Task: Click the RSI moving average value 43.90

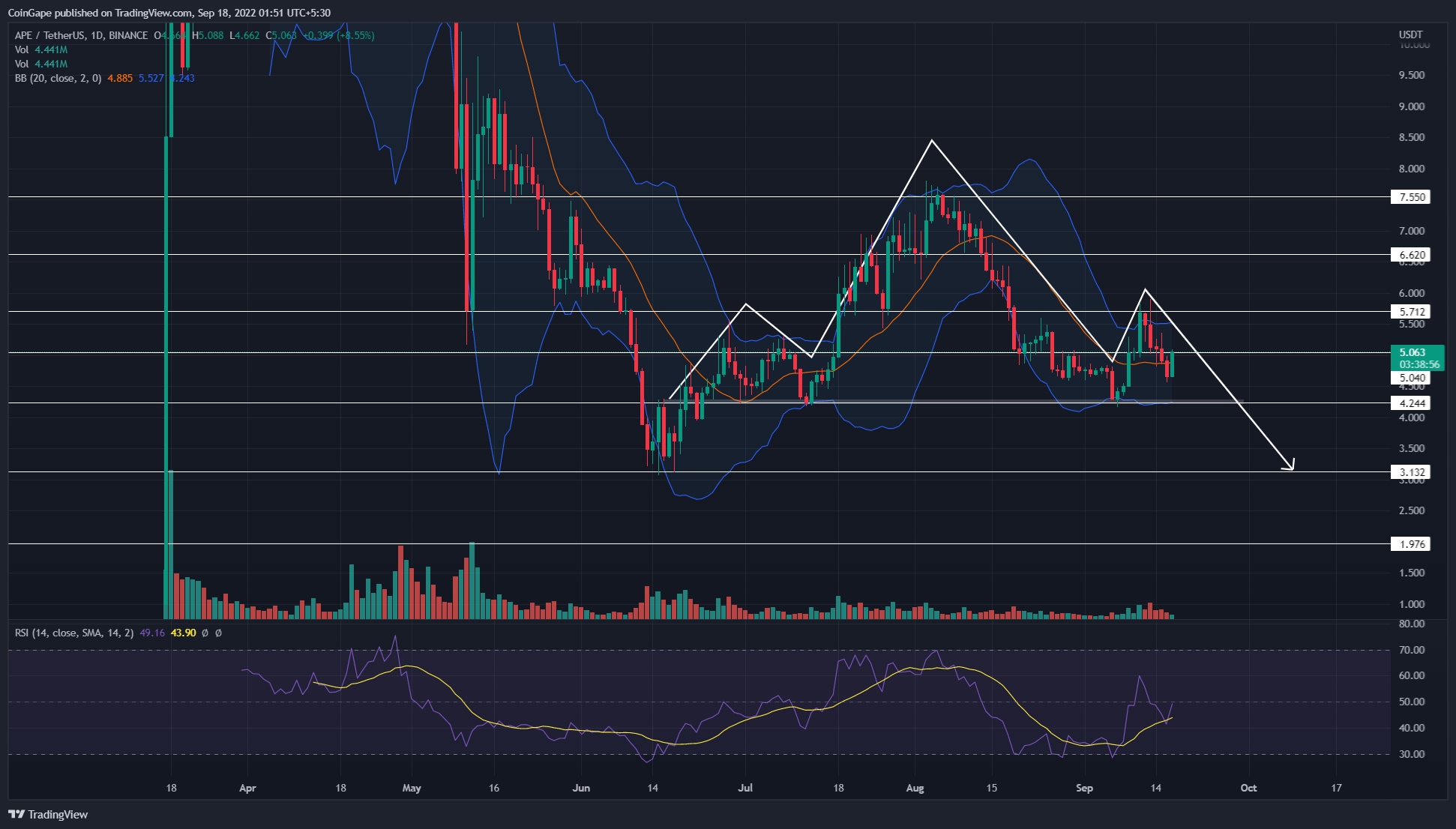Action: 184,633
